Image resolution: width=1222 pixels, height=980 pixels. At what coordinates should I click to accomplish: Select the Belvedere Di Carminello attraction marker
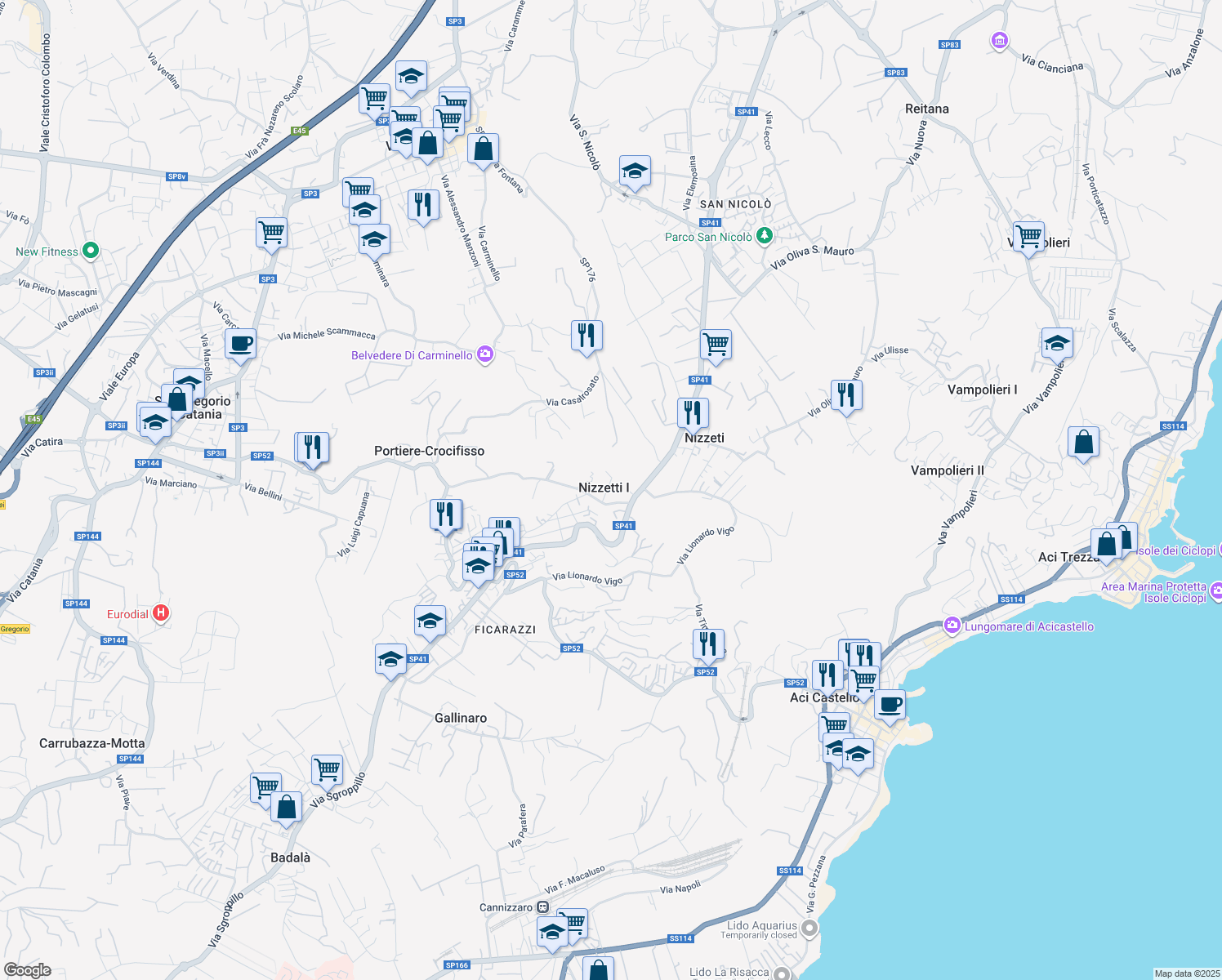click(x=484, y=353)
